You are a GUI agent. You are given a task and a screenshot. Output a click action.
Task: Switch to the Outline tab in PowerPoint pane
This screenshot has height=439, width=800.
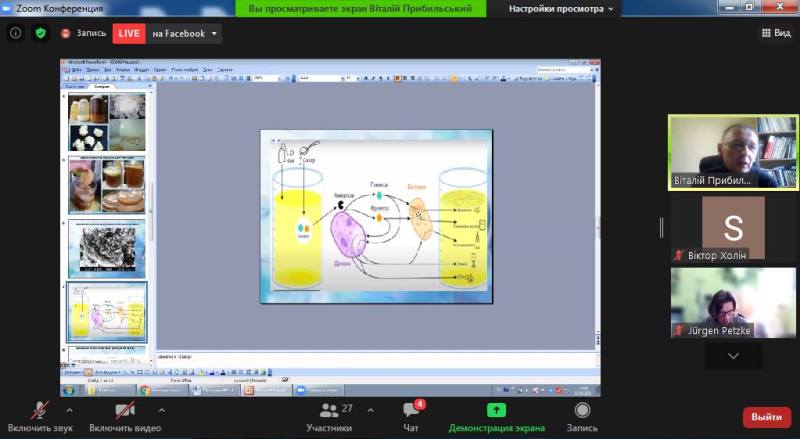pos(75,86)
